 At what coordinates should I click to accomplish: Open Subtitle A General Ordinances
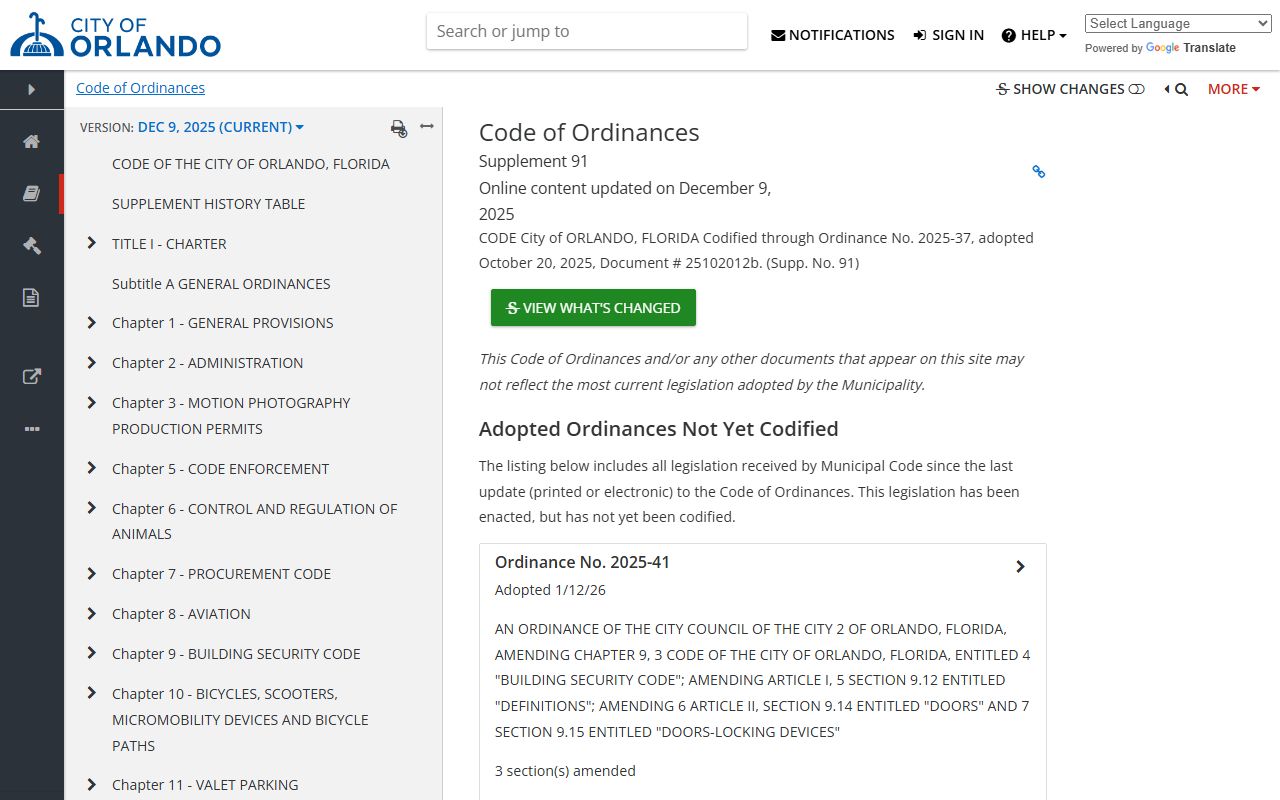221,284
